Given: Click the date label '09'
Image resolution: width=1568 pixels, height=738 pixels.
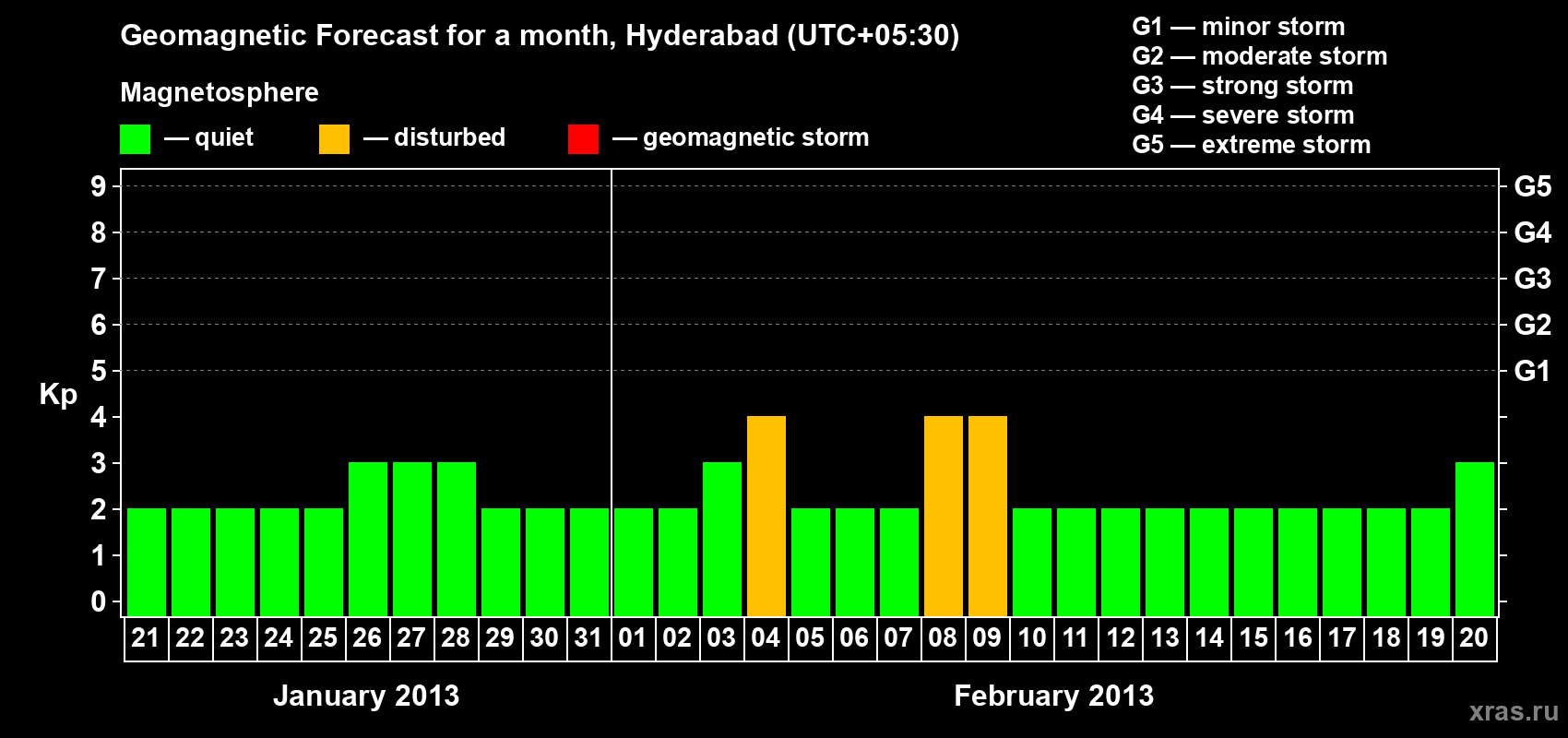Looking at the screenshot, I should [987, 638].
